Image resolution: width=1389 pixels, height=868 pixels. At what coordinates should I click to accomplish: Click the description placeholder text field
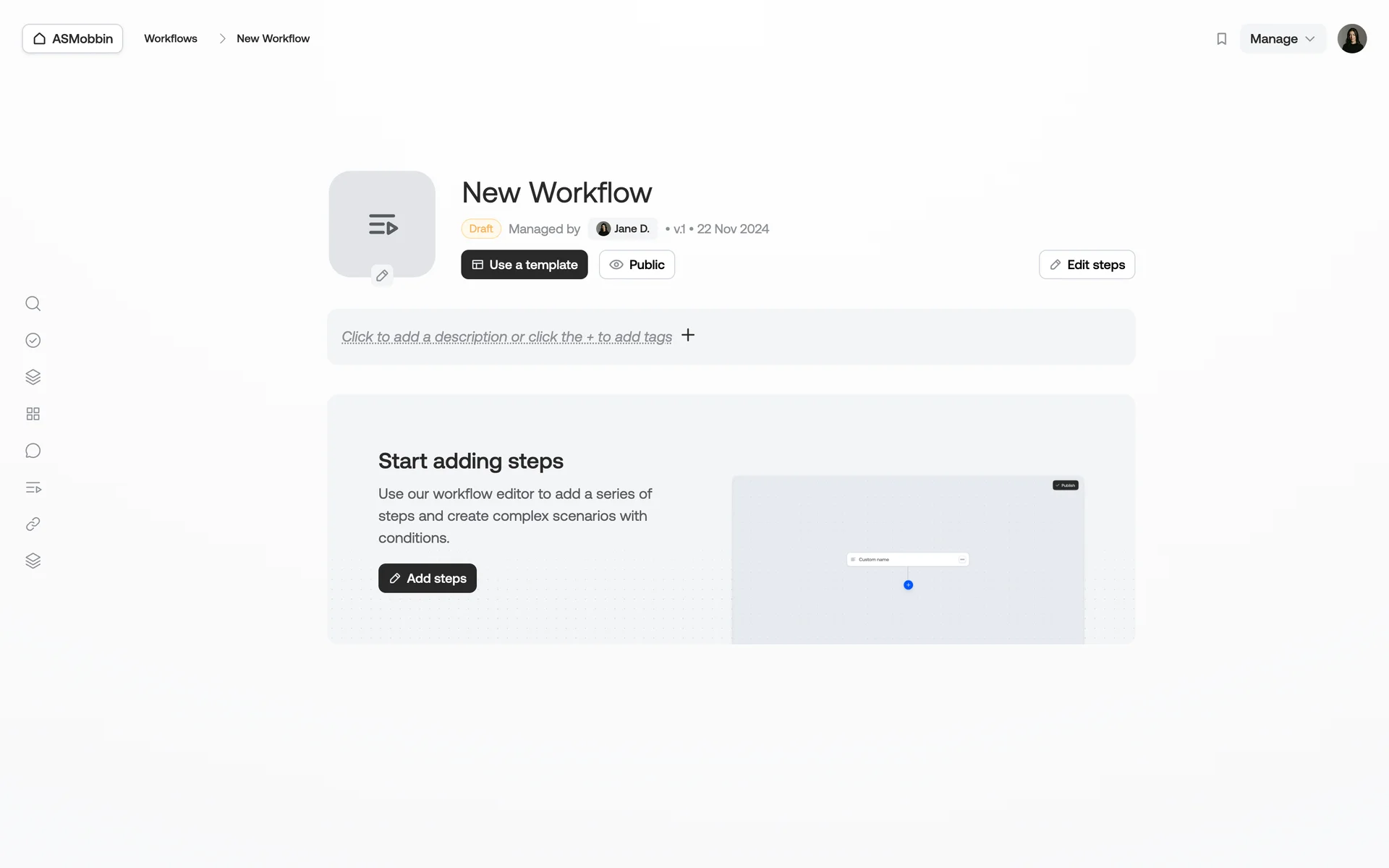tap(506, 337)
